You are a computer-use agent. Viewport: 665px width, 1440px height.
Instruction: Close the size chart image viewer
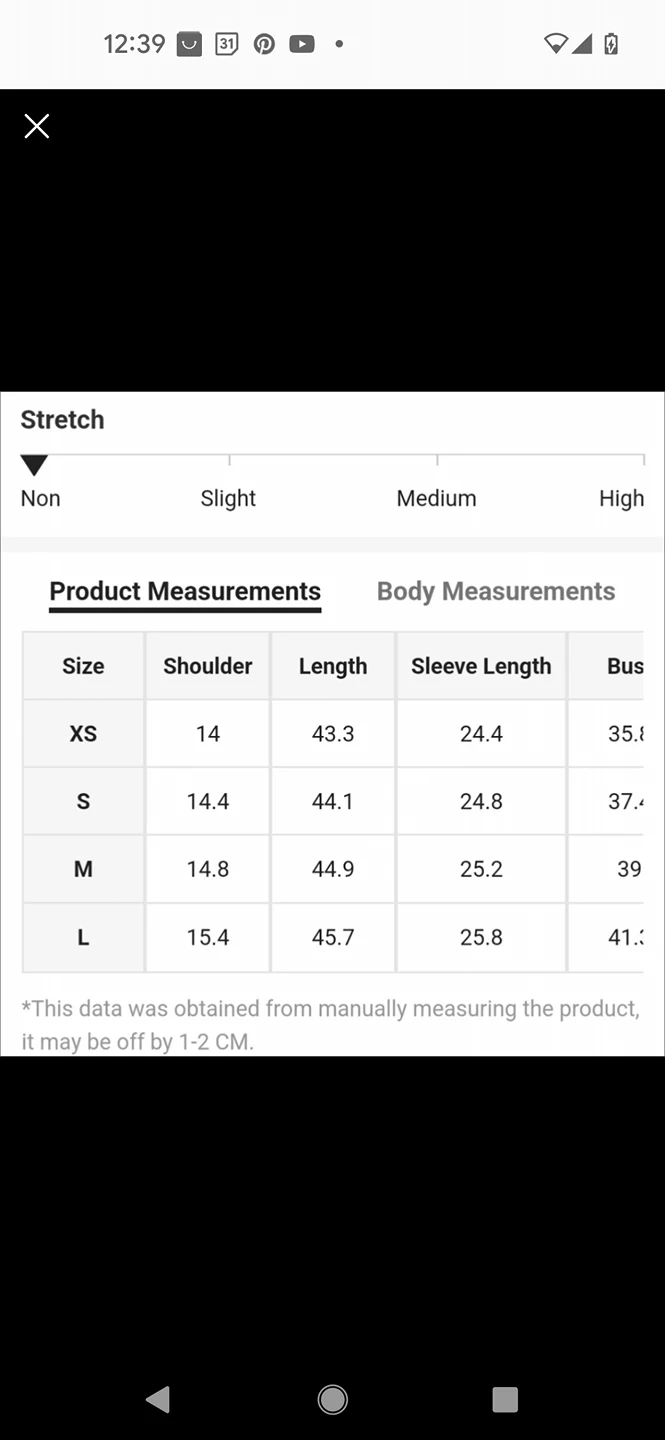coord(37,126)
